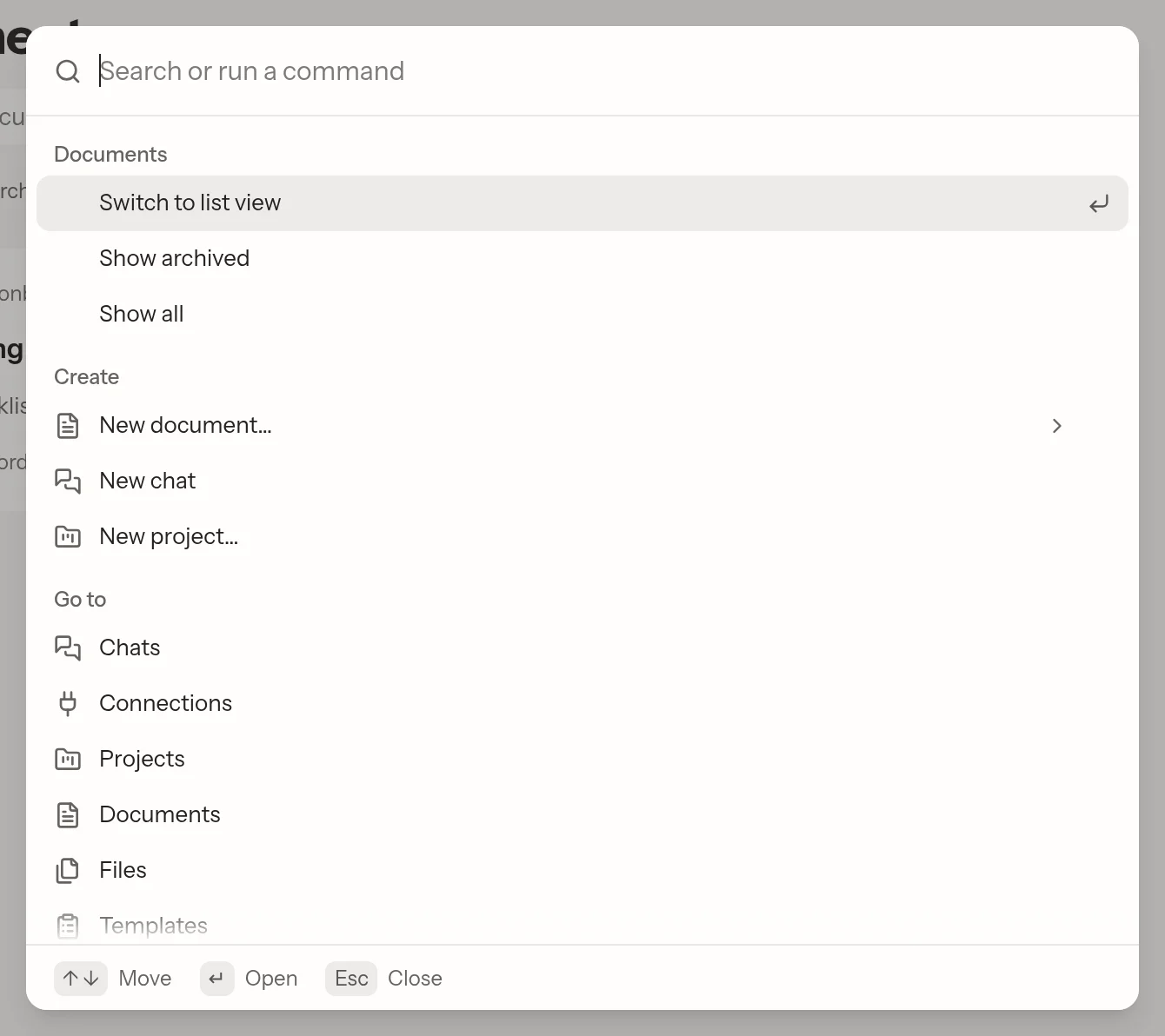Go to Chats
Screen dimensions: 1165x1036
[x=582, y=648]
